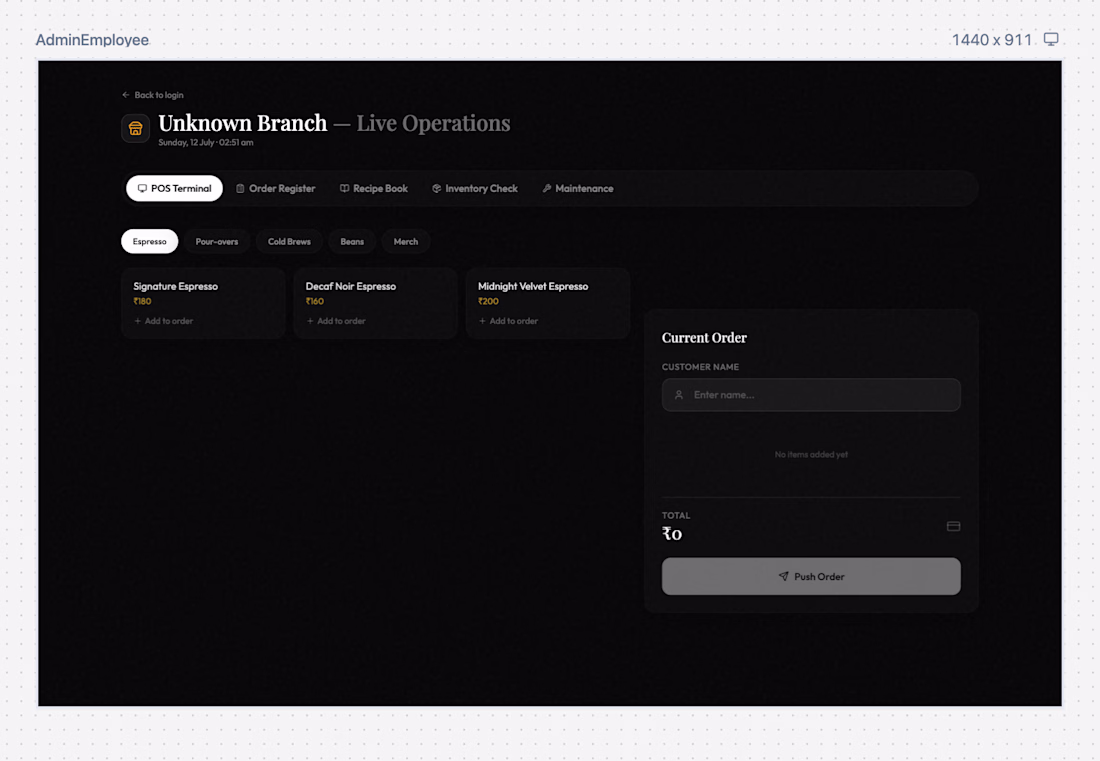Click the payment card icon beside the total
This screenshot has height=761, width=1100.
coord(953,526)
